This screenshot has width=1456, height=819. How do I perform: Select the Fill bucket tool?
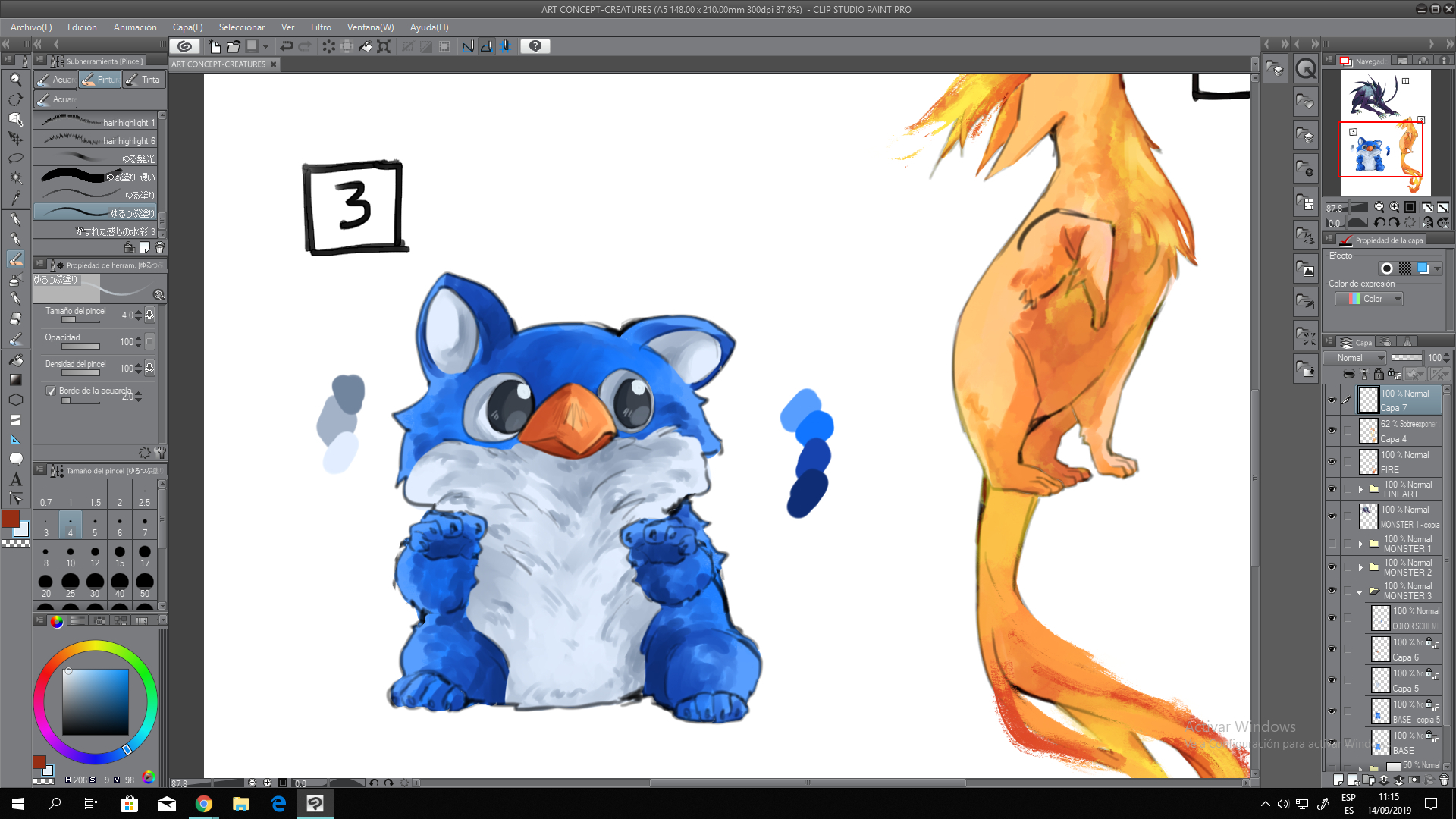pyautogui.click(x=15, y=360)
